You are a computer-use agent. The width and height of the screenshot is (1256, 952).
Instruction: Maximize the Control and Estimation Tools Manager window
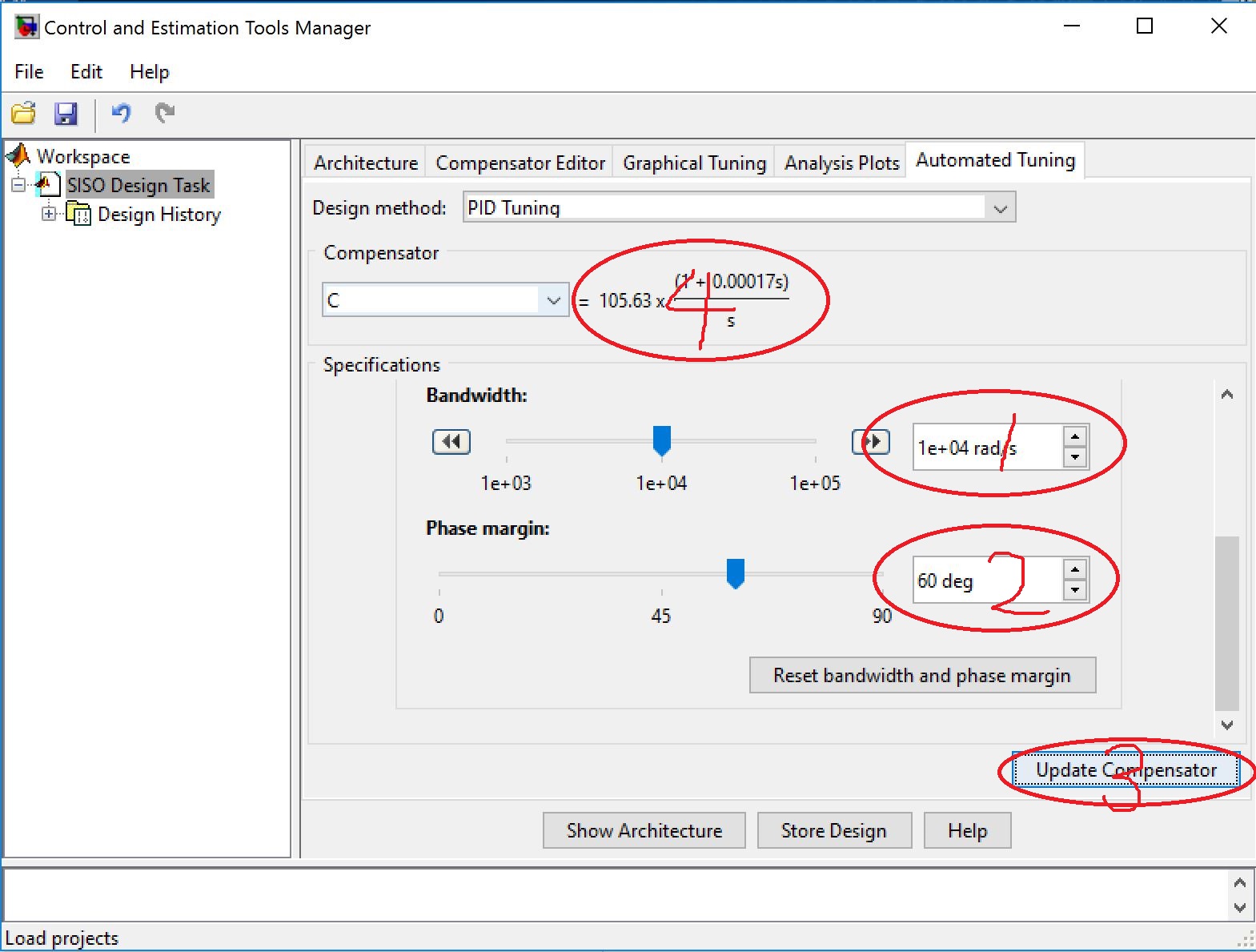(1145, 26)
